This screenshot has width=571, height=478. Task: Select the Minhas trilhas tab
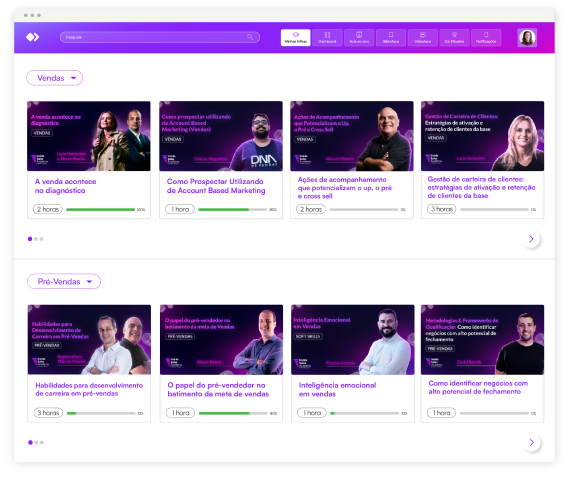click(x=295, y=37)
